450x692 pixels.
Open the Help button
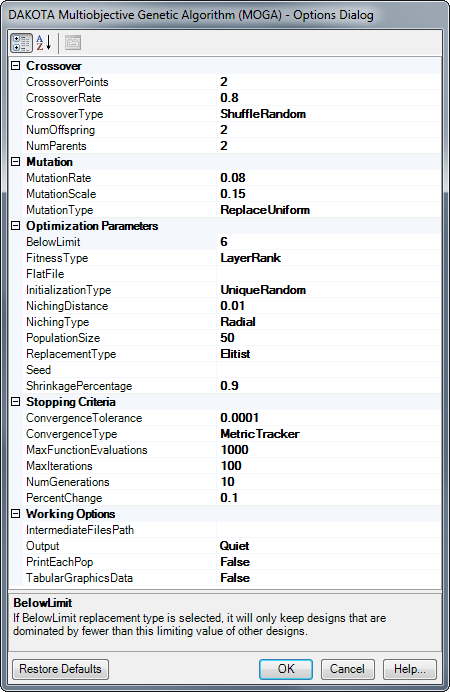click(410, 669)
